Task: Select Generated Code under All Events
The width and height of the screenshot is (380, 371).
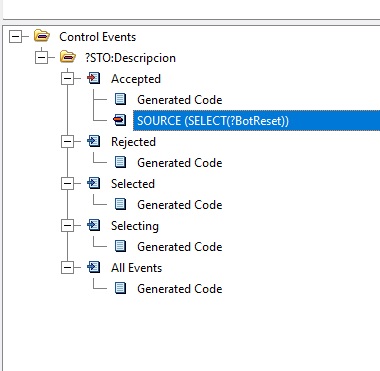Action: [x=180, y=289]
